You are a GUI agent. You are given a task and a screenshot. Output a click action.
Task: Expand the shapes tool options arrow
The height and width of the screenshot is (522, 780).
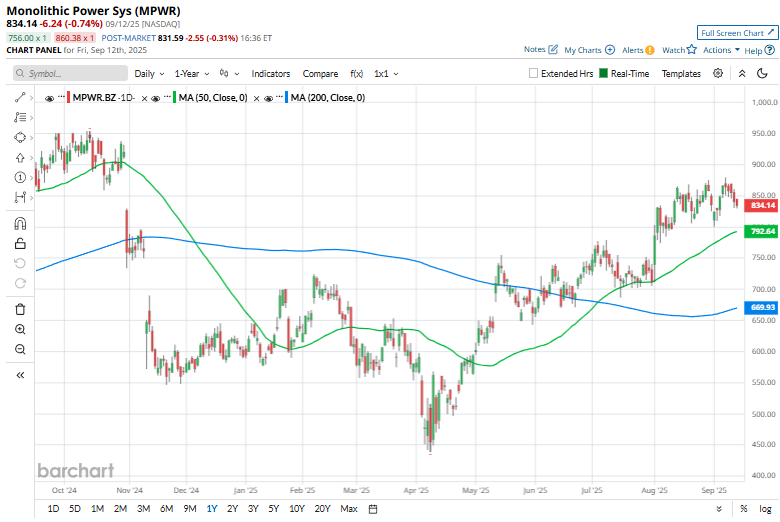(x=31, y=138)
